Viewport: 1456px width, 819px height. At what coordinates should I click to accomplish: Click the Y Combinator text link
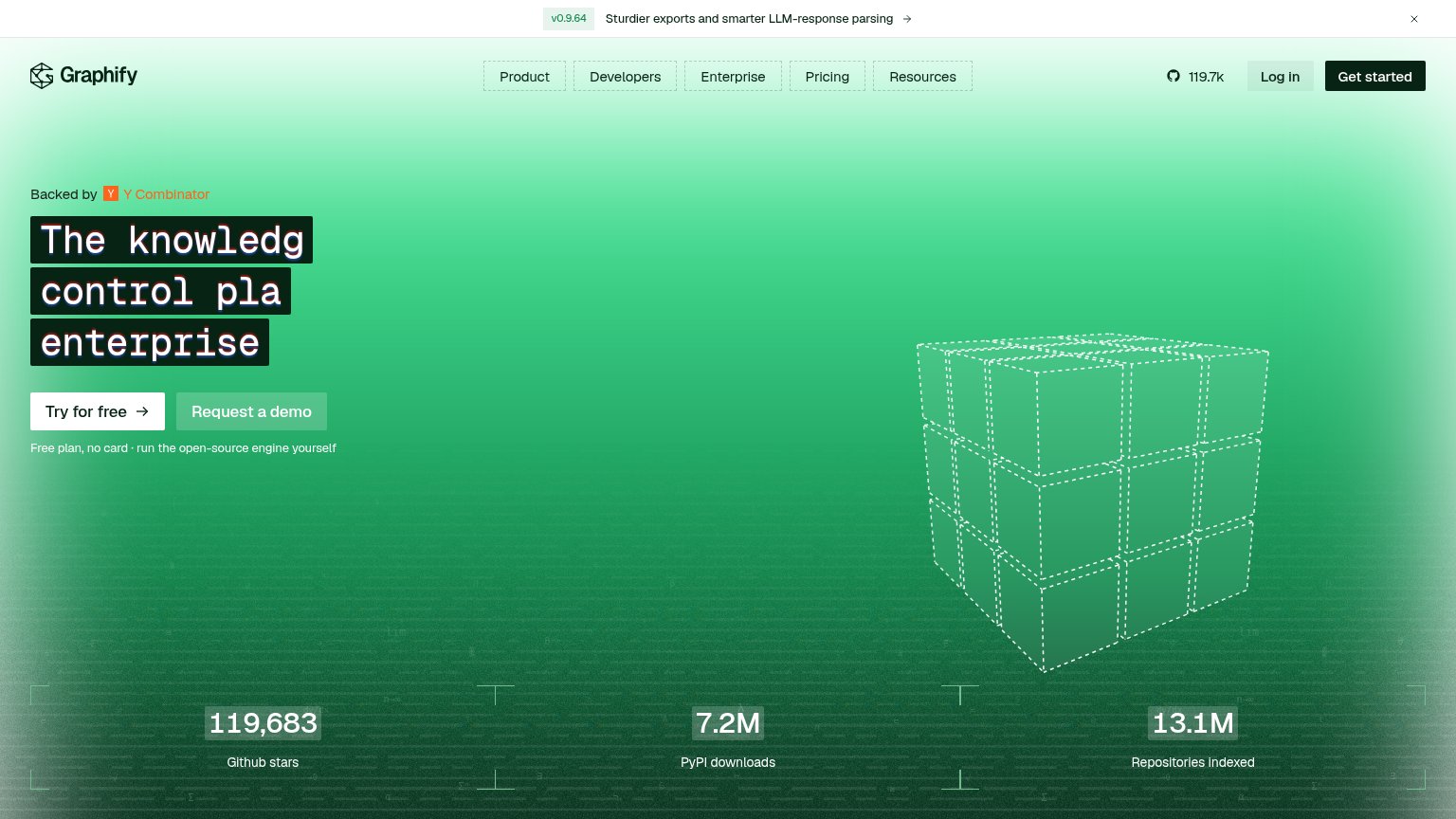pyautogui.click(x=167, y=194)
